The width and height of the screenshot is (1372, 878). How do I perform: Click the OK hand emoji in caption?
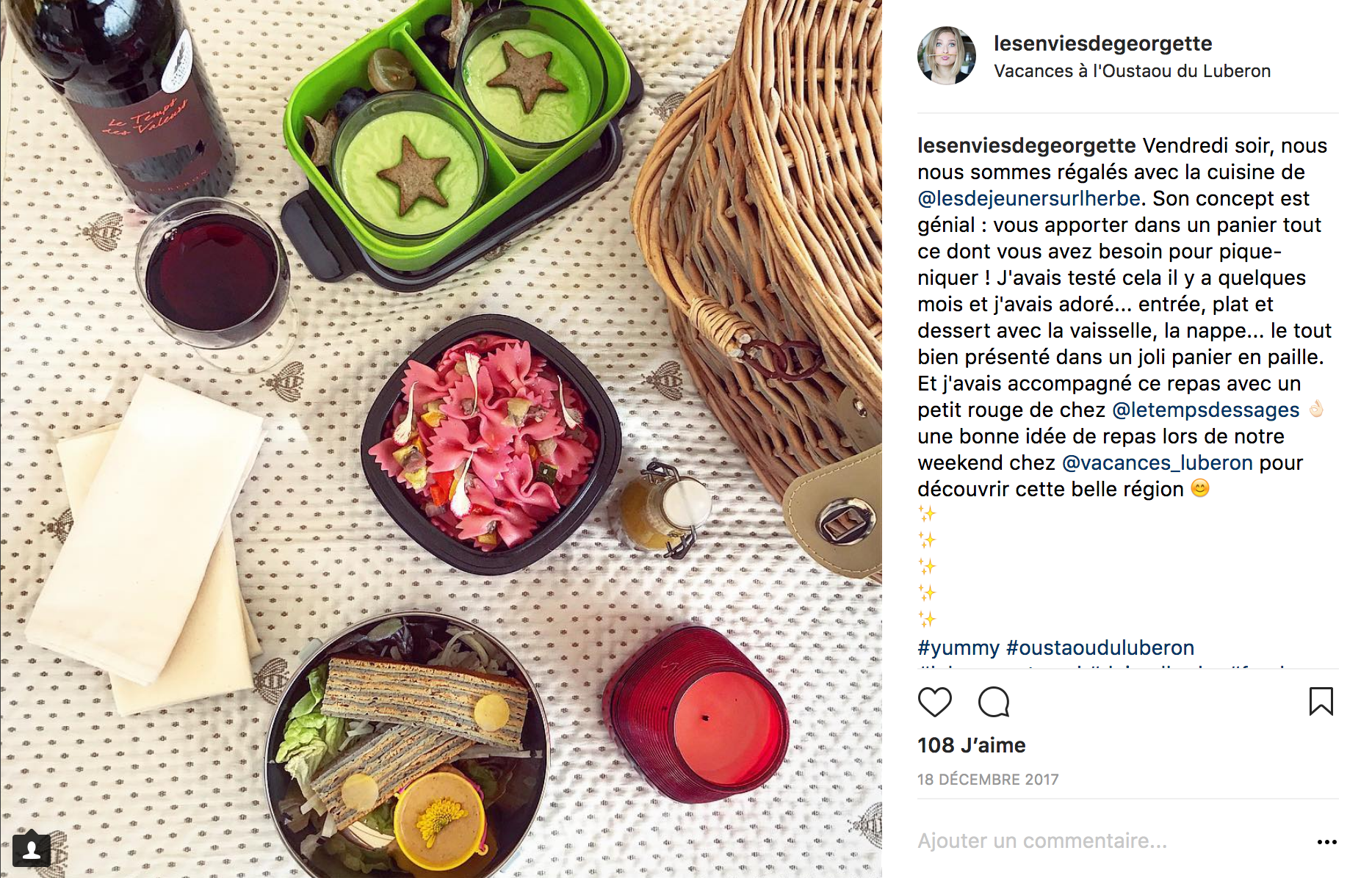coord(1316,409)
